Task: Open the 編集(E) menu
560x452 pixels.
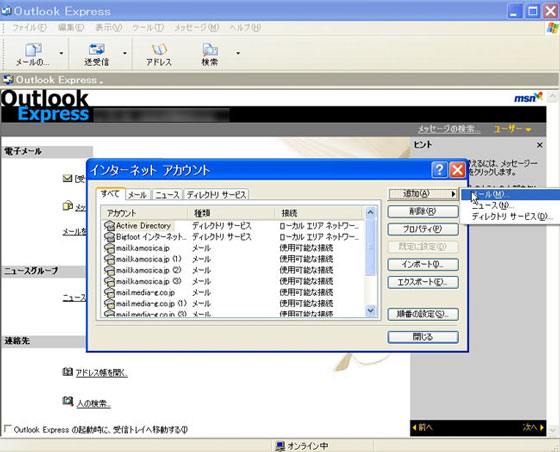Action: [71, 27]
